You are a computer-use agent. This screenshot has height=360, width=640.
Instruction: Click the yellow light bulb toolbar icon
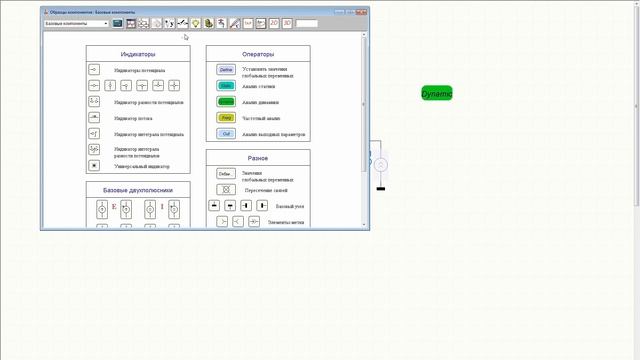point(196,24)
